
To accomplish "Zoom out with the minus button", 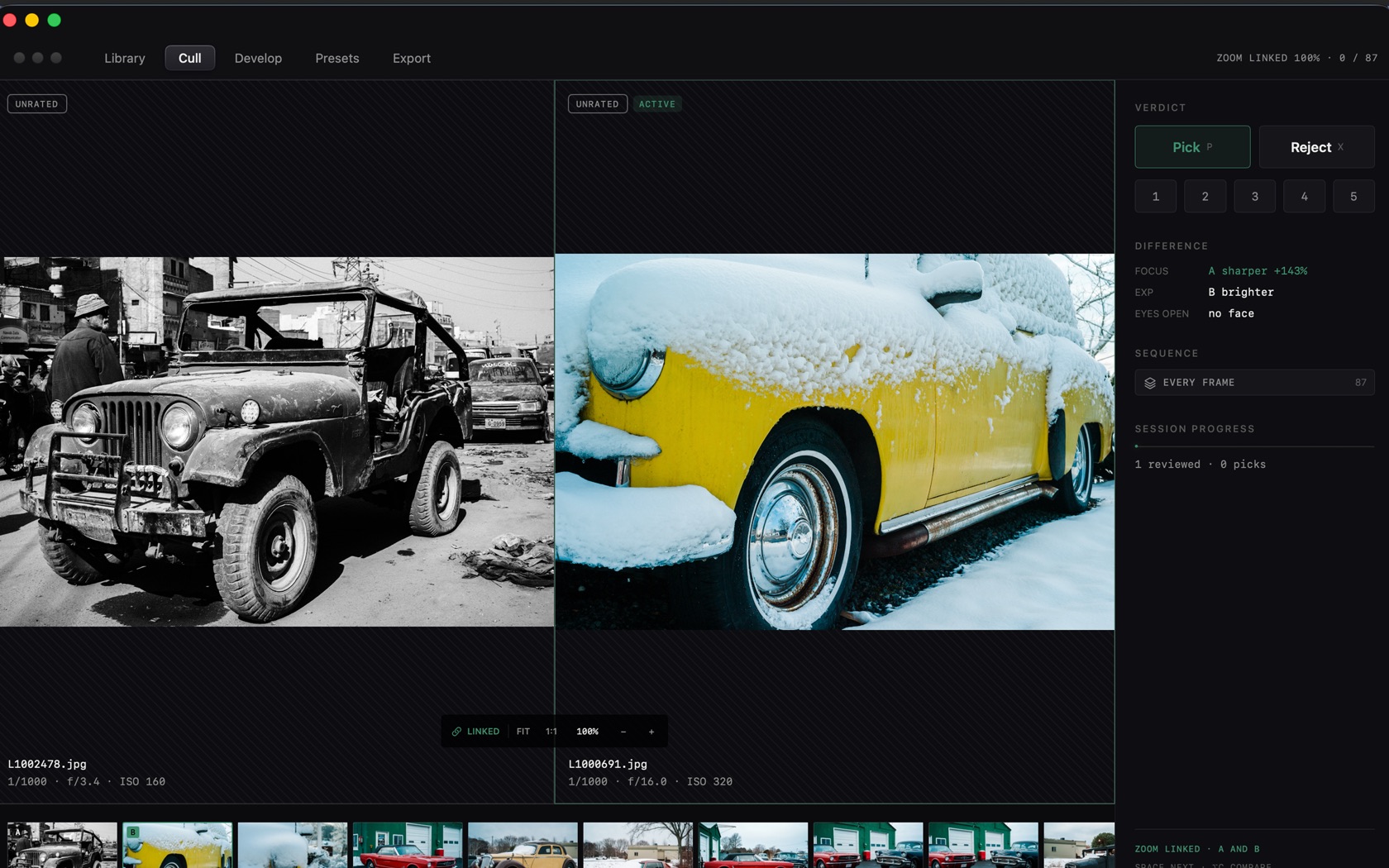I will (623, 732).
